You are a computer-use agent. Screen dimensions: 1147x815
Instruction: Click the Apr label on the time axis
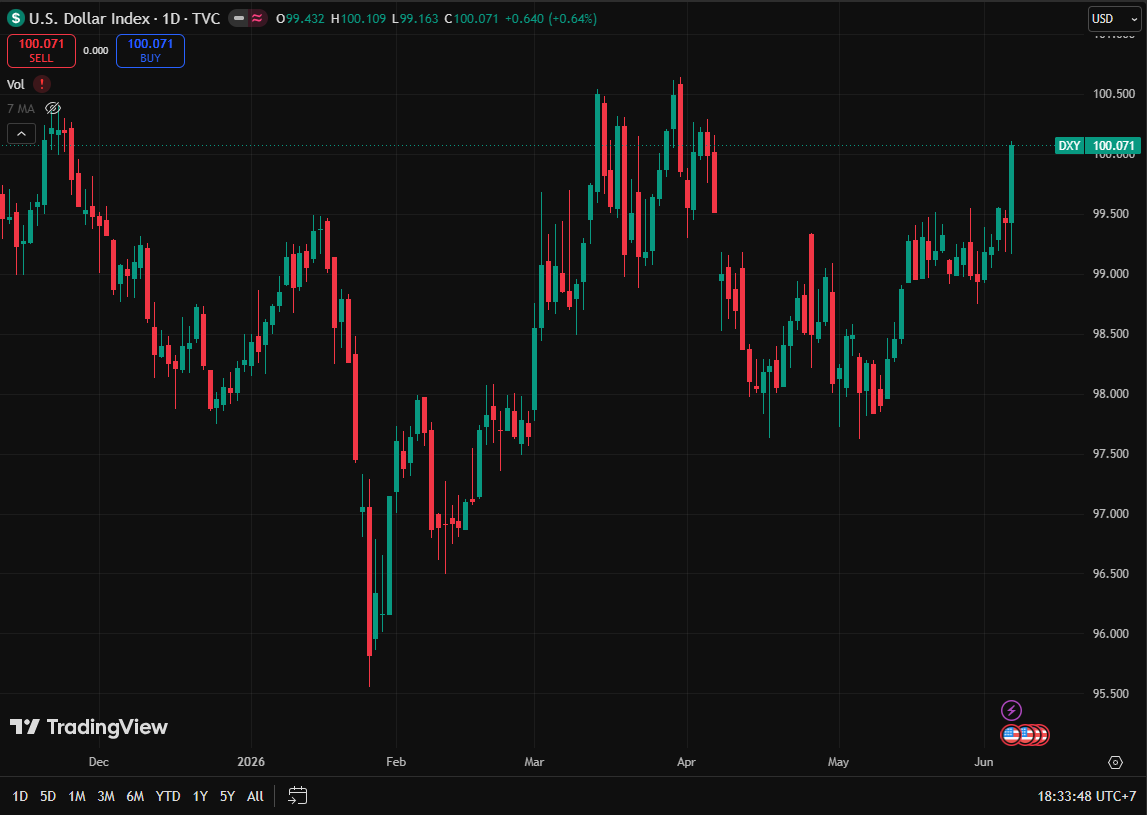pyautogui.click(x=686, y=762)
